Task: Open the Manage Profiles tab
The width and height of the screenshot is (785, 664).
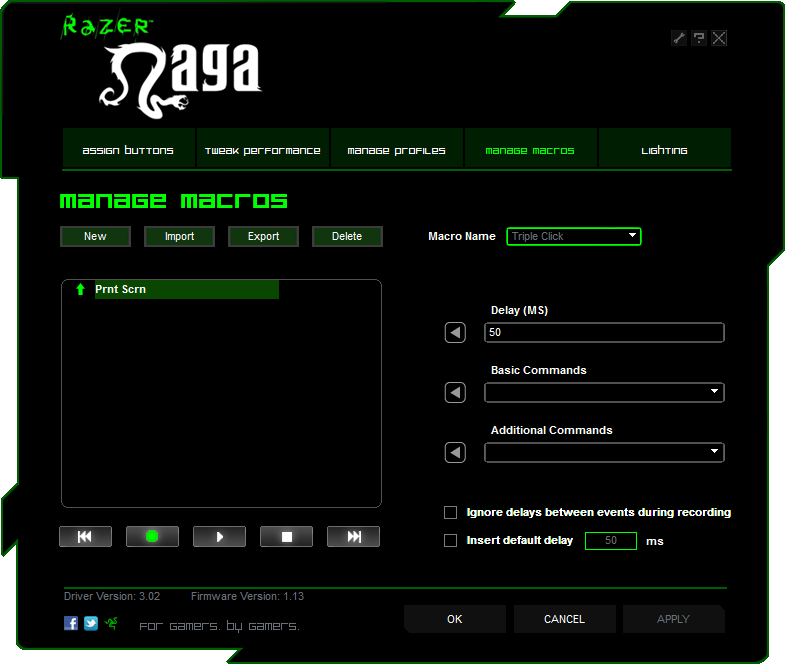Action: [397, 150]
